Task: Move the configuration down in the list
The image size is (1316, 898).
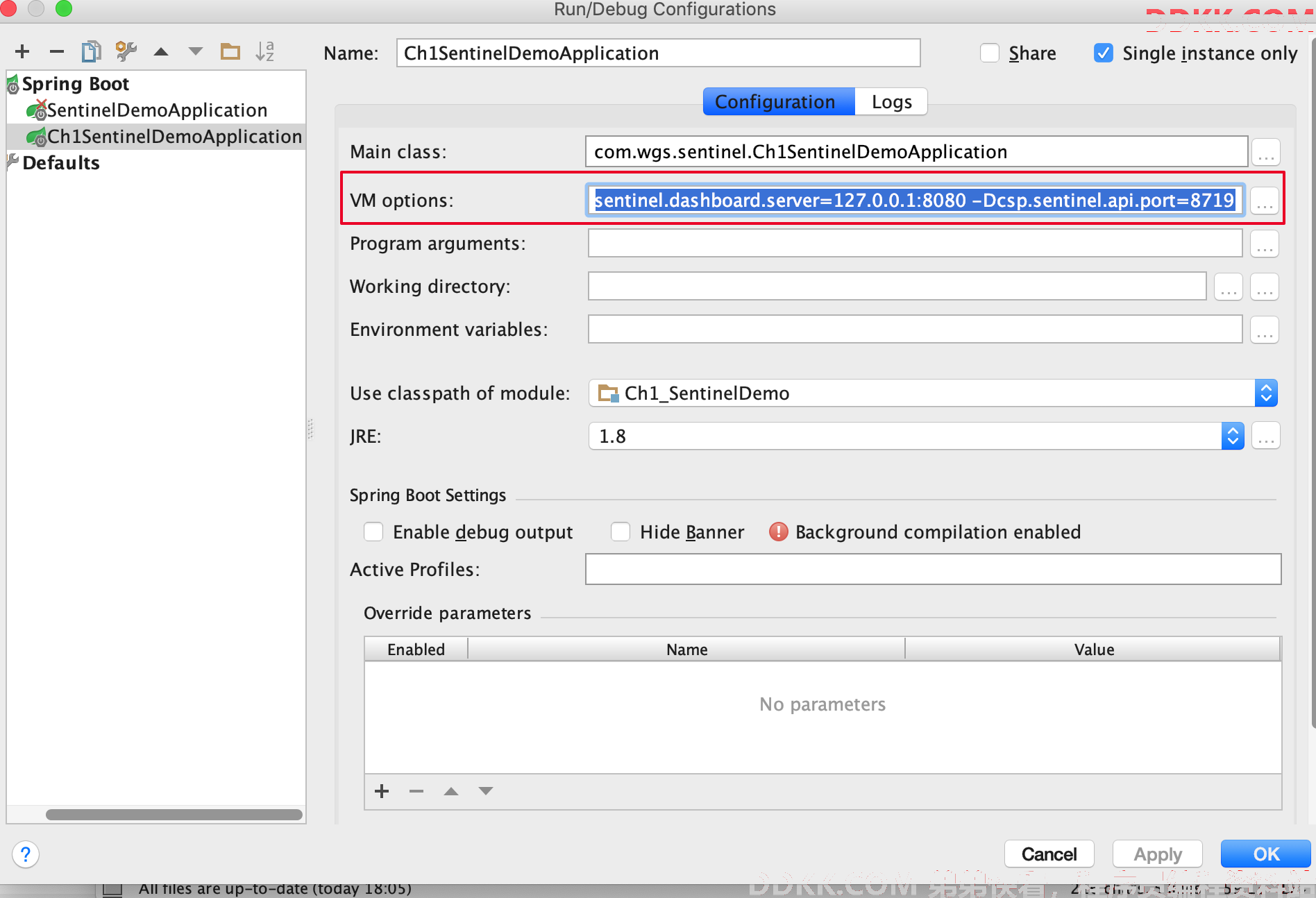Action: tap(196, 51)
